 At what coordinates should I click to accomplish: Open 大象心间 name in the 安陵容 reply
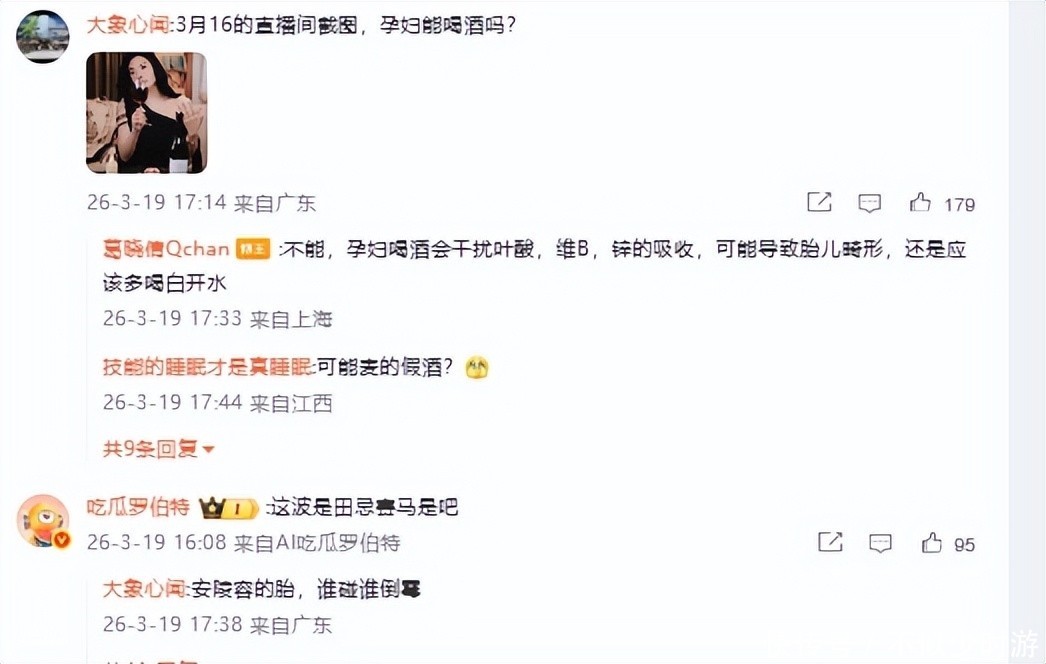(x=144, y=589)
